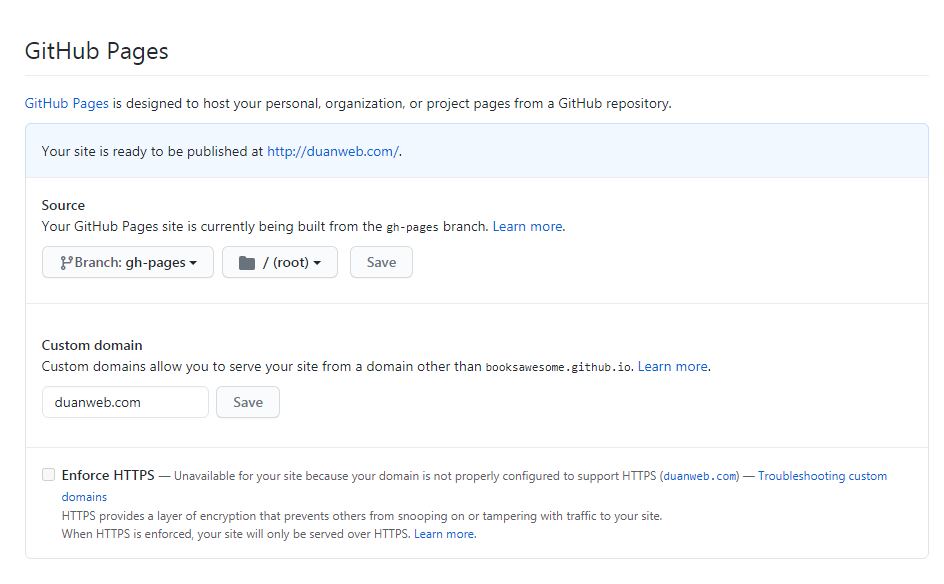Expand the / (root) folder dropdown
The image size is (944, 584).
point(280,263)
